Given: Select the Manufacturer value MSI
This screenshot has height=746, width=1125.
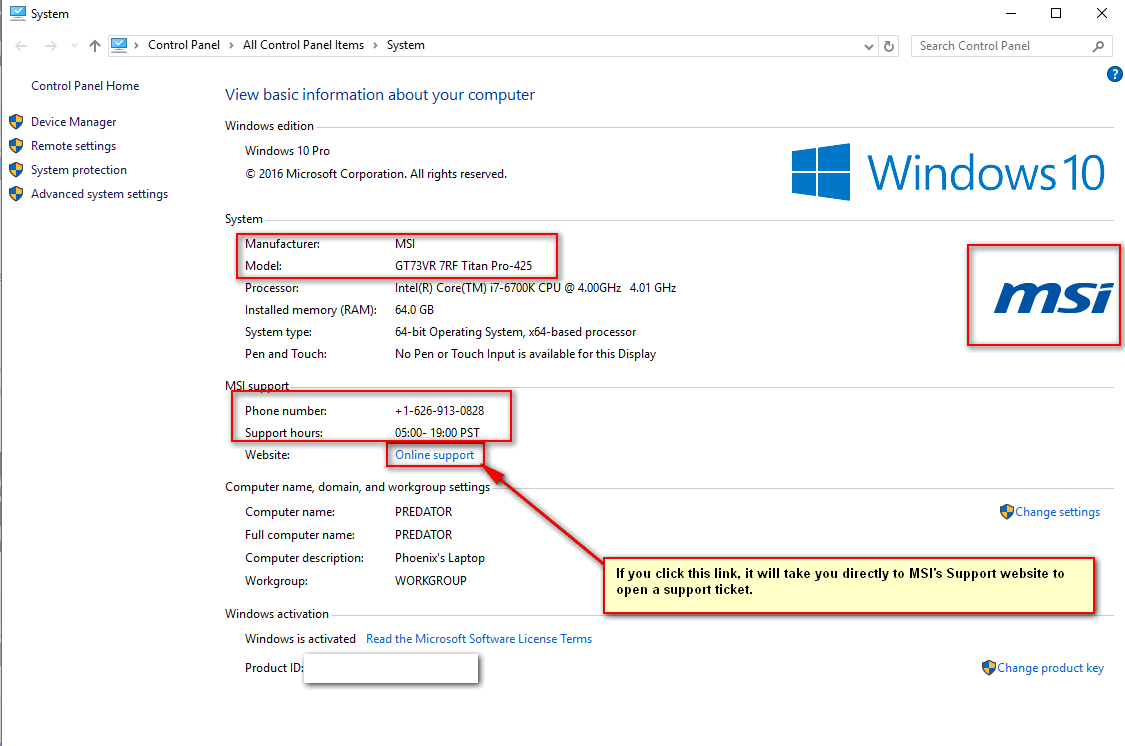Looking at the screenshot, I should click(405, 244).
